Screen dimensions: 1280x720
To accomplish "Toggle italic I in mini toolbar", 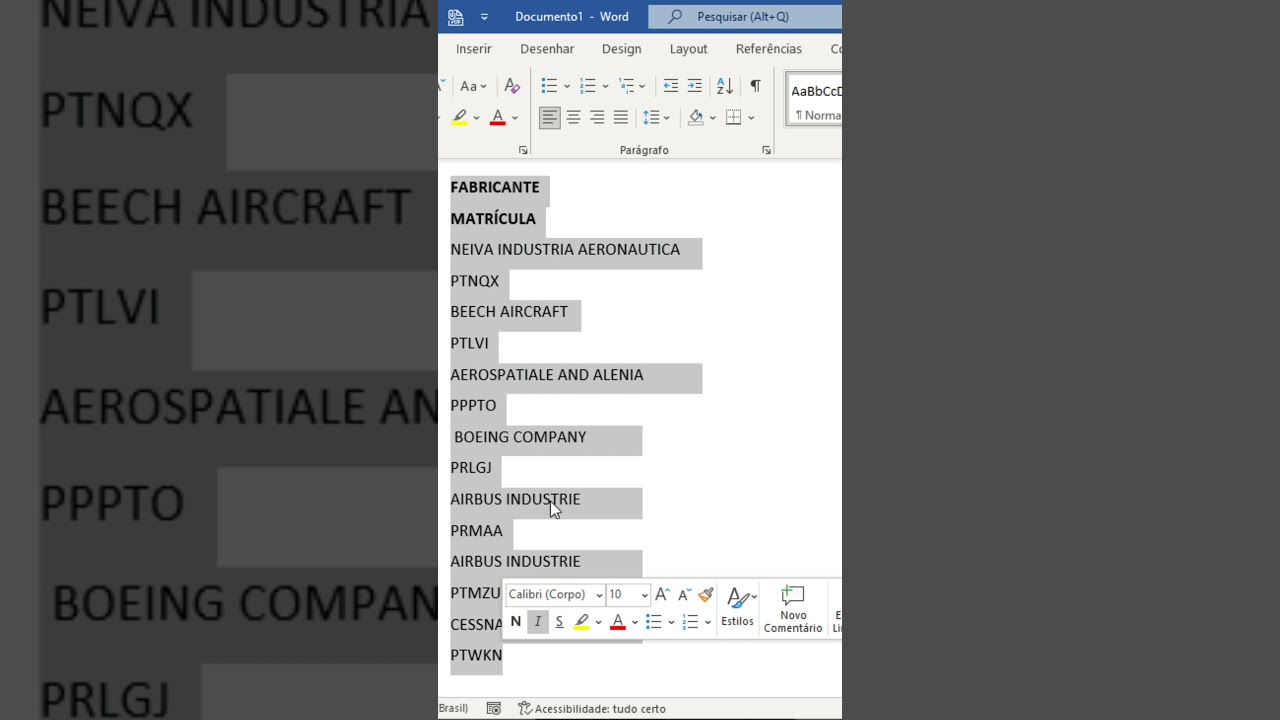I will pos(538,622).
